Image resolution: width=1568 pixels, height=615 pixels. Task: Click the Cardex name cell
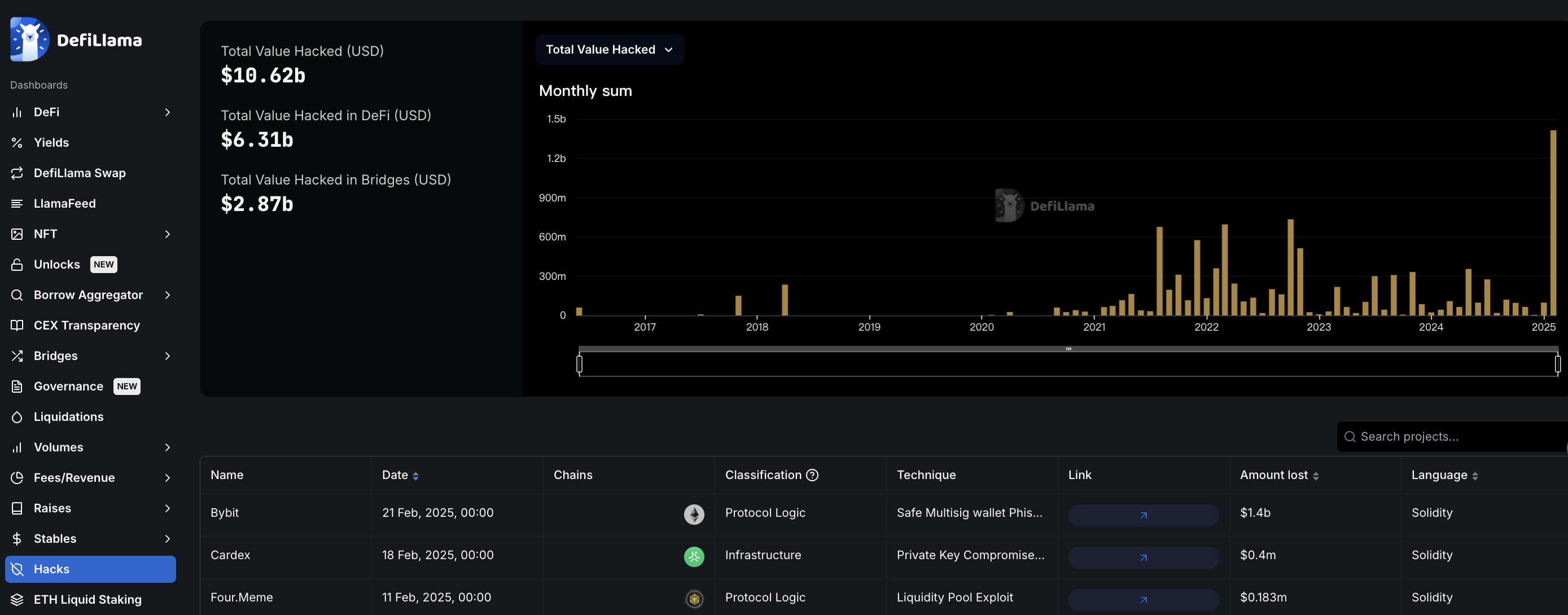point(230,555)
